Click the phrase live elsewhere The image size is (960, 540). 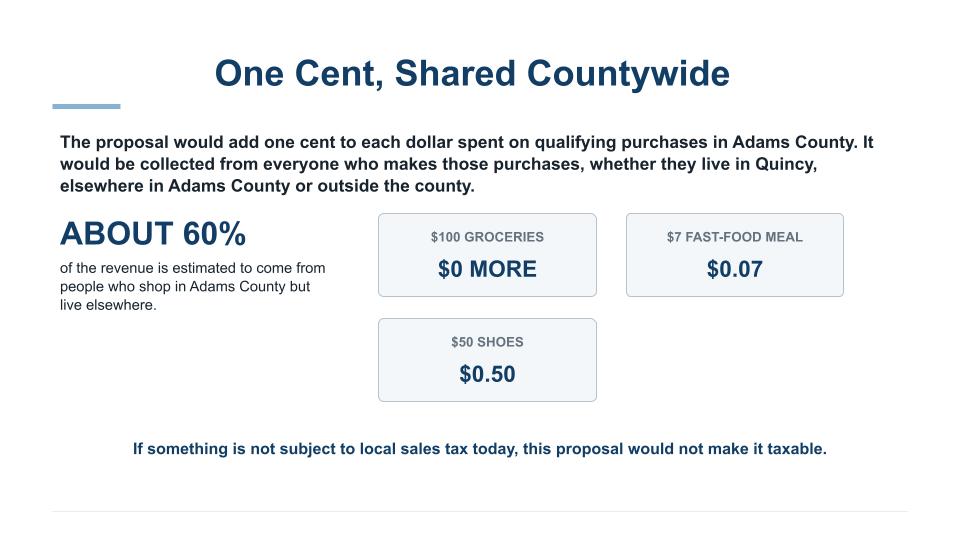(107, 305)
